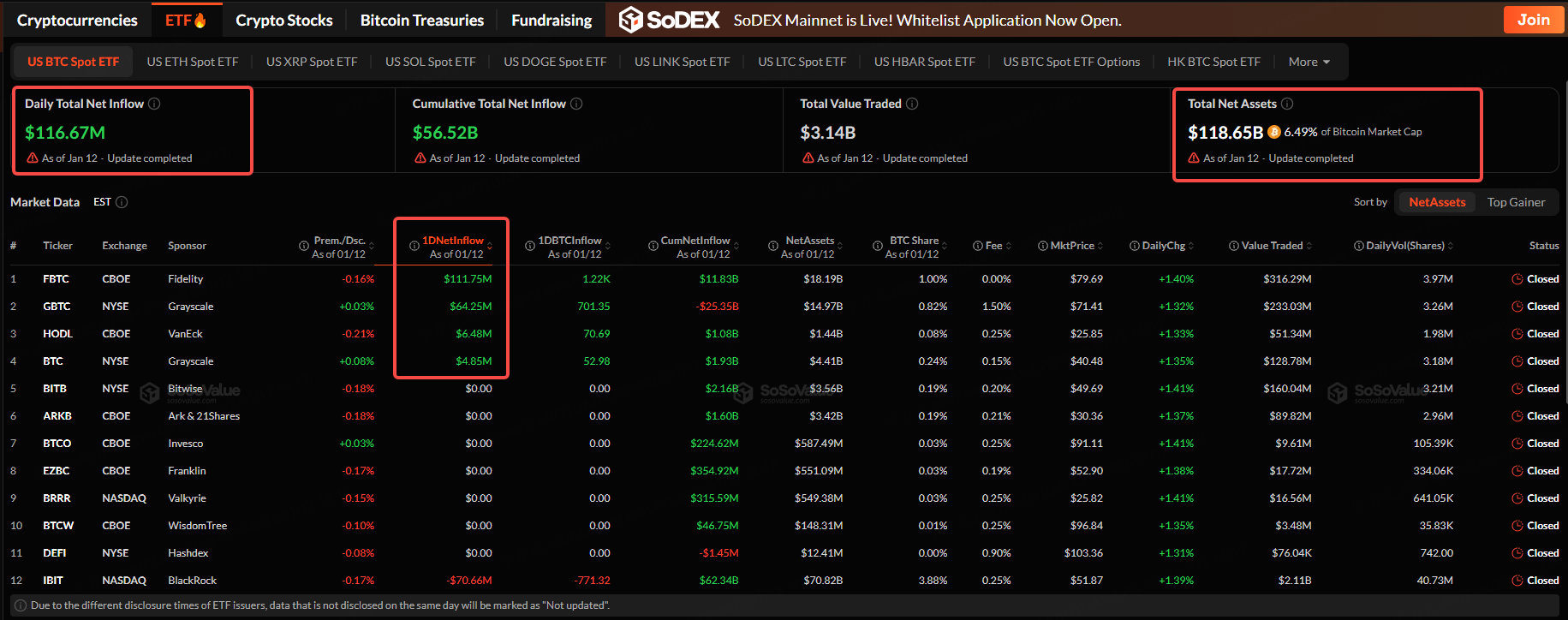Screen dimensions: 1568x620
Task: Click info icon next to Cumulative Total Net Inflow
Action: [576, 104]
